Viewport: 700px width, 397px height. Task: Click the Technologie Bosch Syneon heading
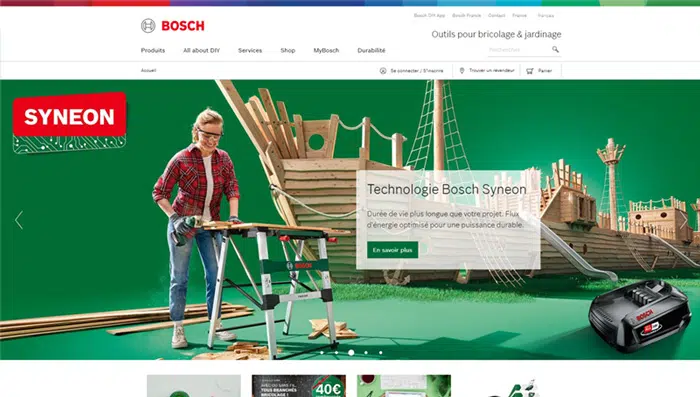[x=447, y=189]
